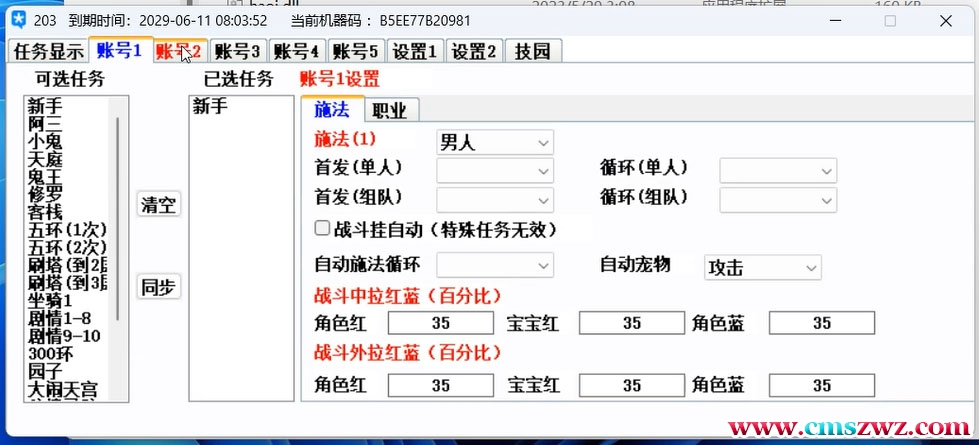This screenshot has width=979, height=445.
Task: Open the 任务显示 tab
Action: [48, 52]
